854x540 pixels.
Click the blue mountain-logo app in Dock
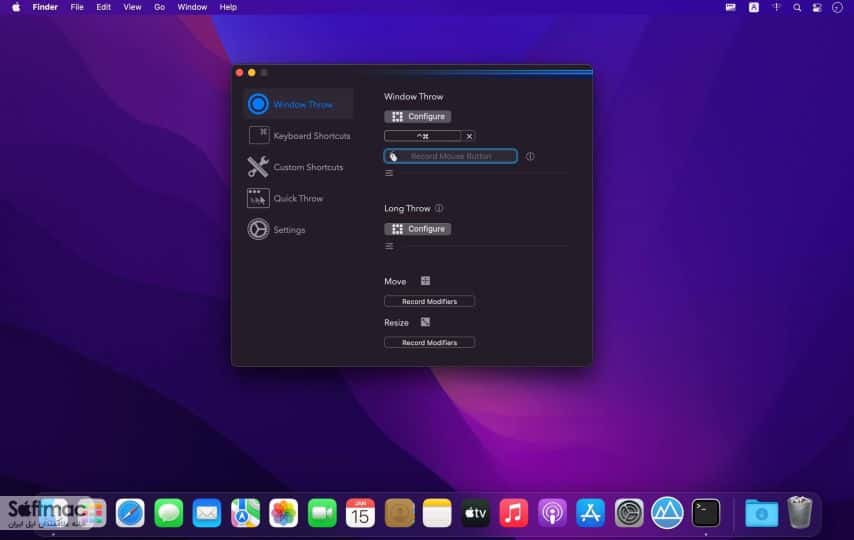click(x=667, y=513)
